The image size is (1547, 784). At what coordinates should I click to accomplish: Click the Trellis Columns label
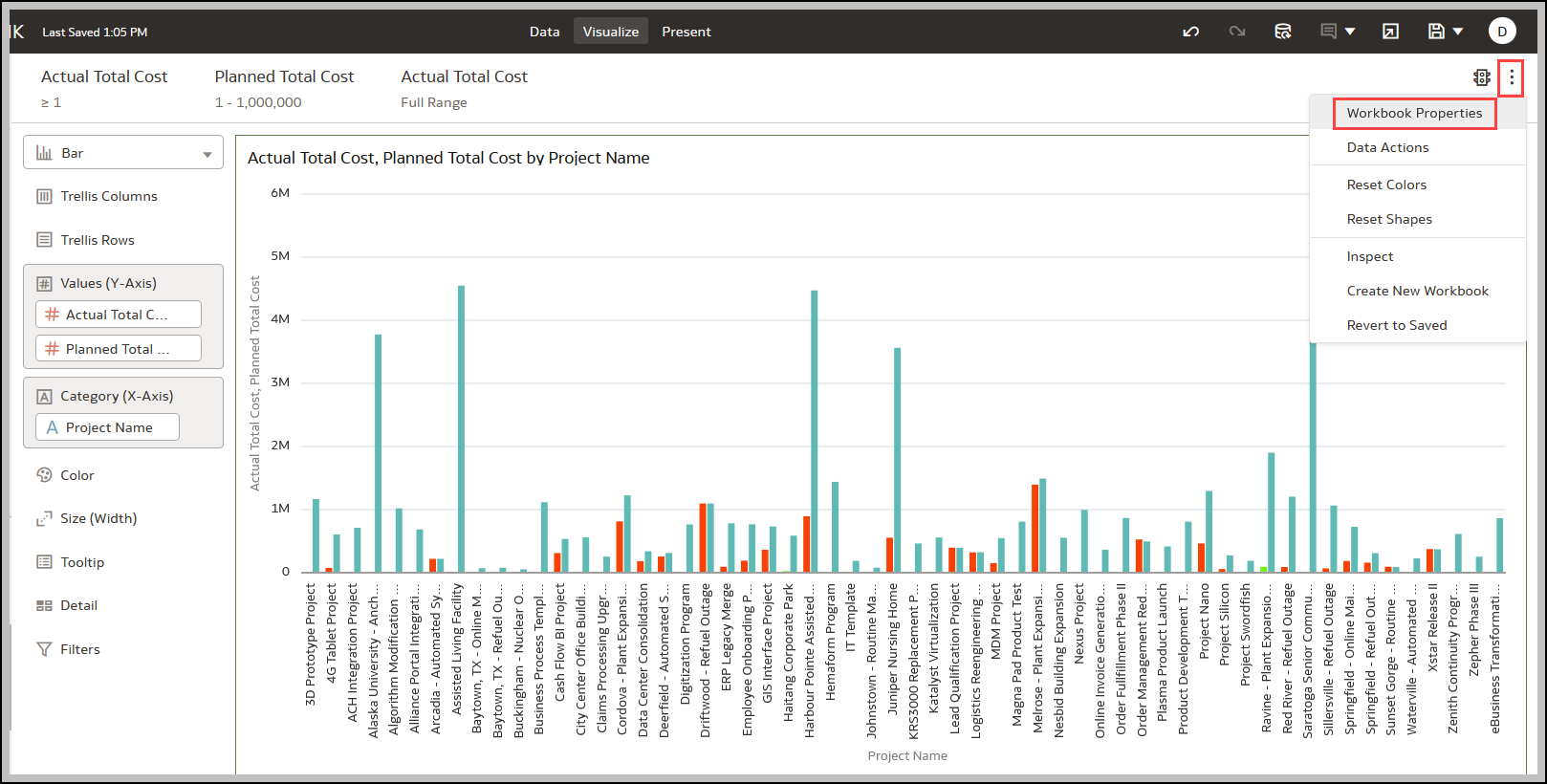pos(109,196)
